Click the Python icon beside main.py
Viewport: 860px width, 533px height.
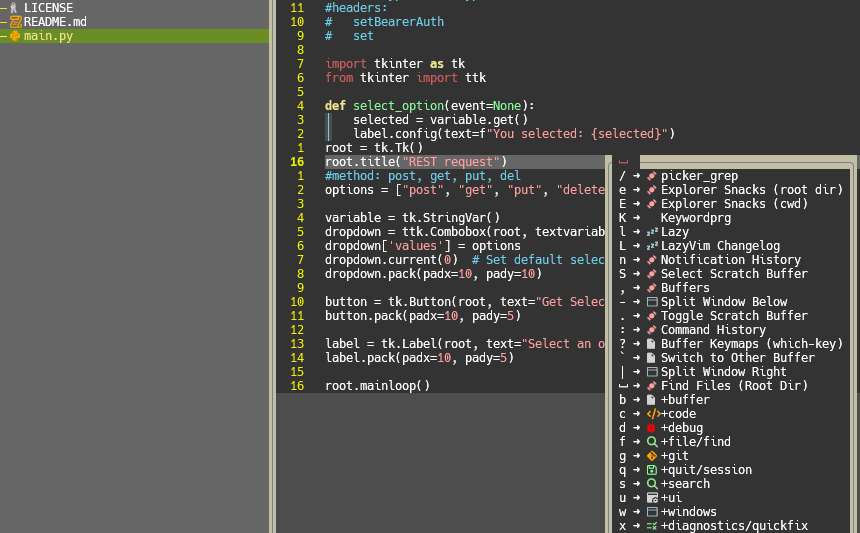[15, 36]
